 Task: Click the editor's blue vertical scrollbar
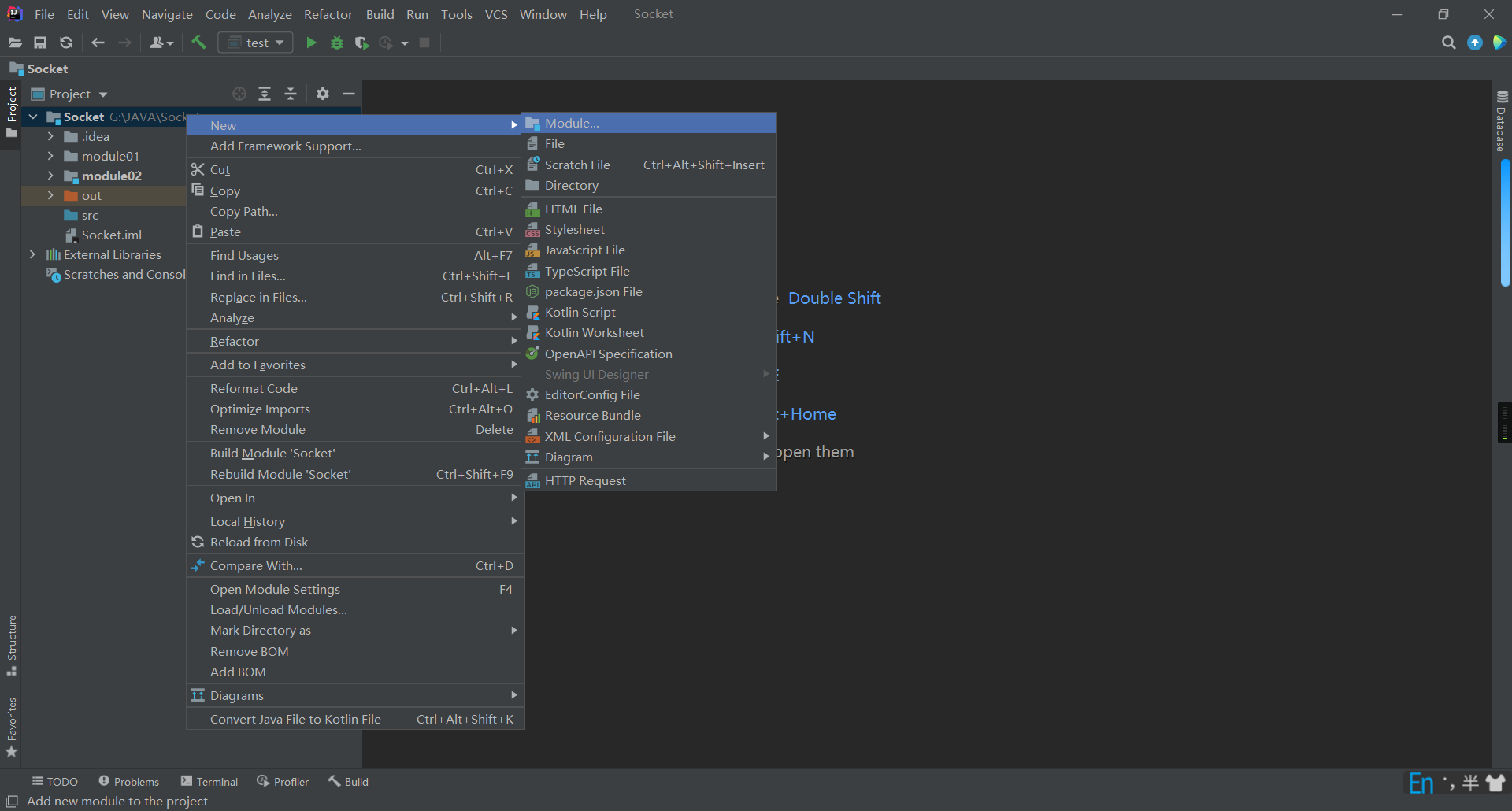click(1505, 223)
